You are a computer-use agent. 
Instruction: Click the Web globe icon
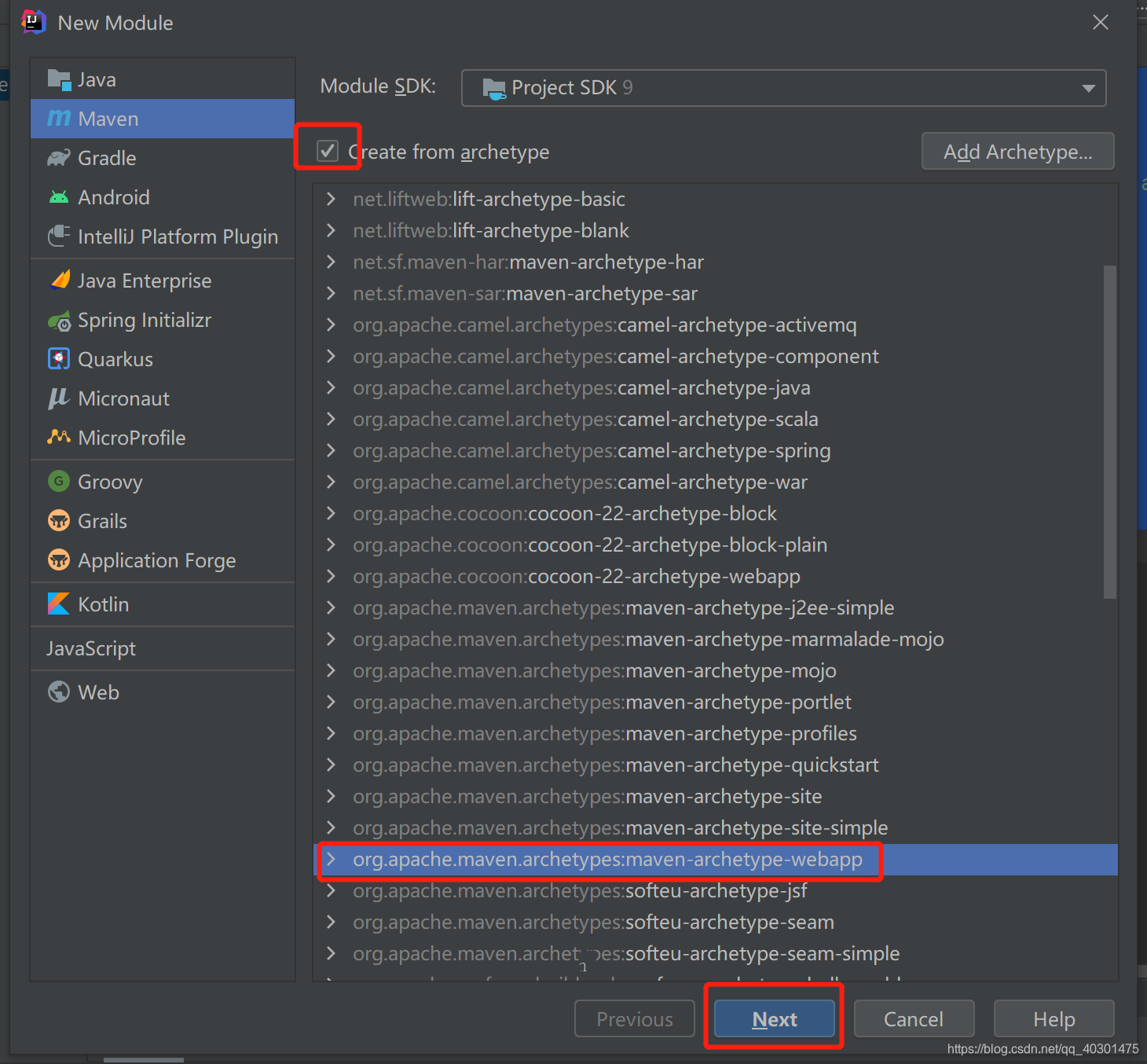tap(59, 692)
